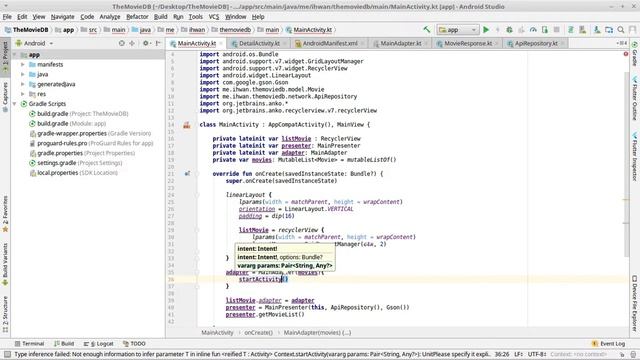Open settings.gradle file

(76, 163)
